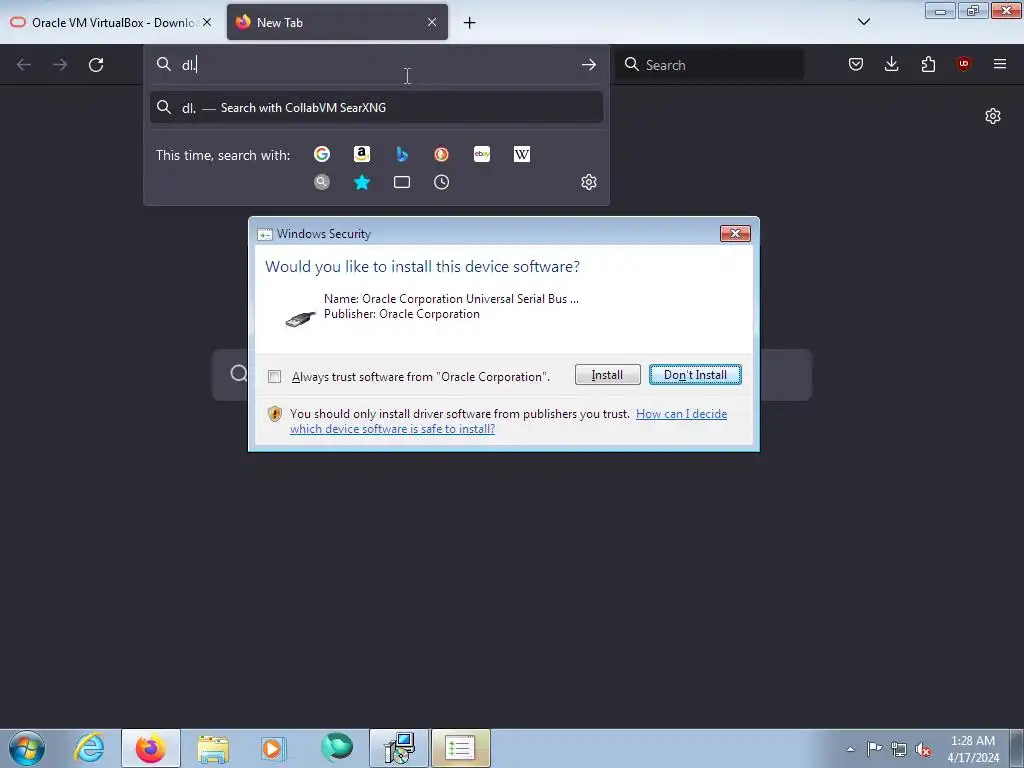The height and width of the screenshot is (768, 1024).
Task: Switch to the VirtualBox installer taskbar item
Action: point(399,748)
